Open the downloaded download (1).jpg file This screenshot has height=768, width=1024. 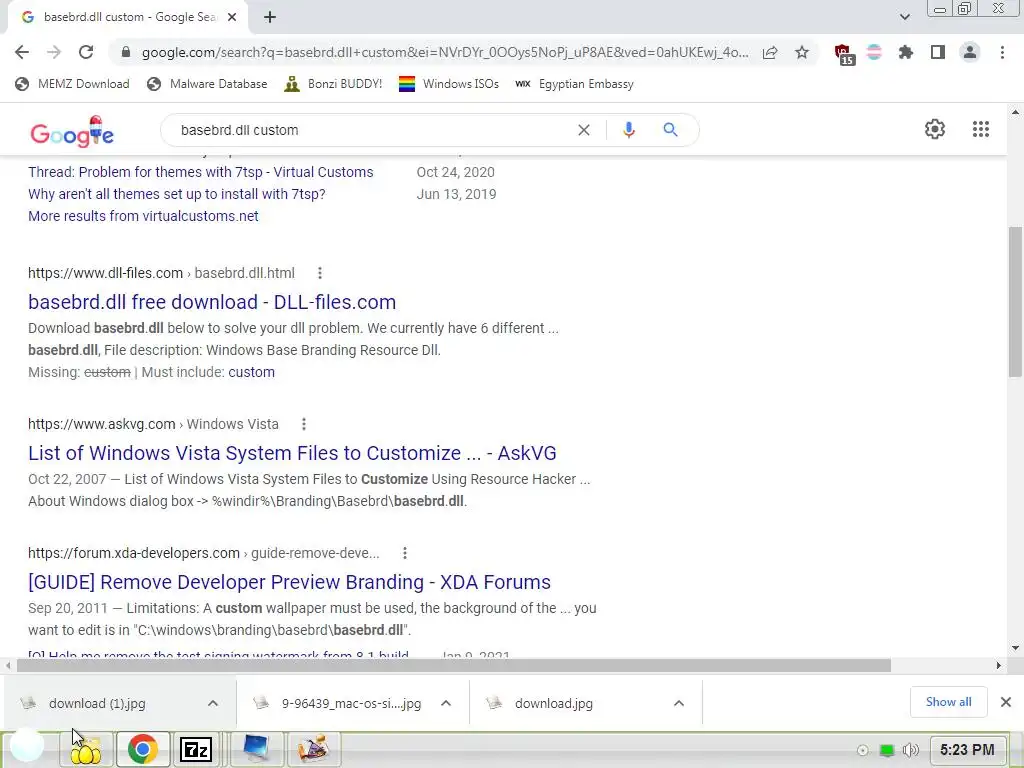point(98,703)
